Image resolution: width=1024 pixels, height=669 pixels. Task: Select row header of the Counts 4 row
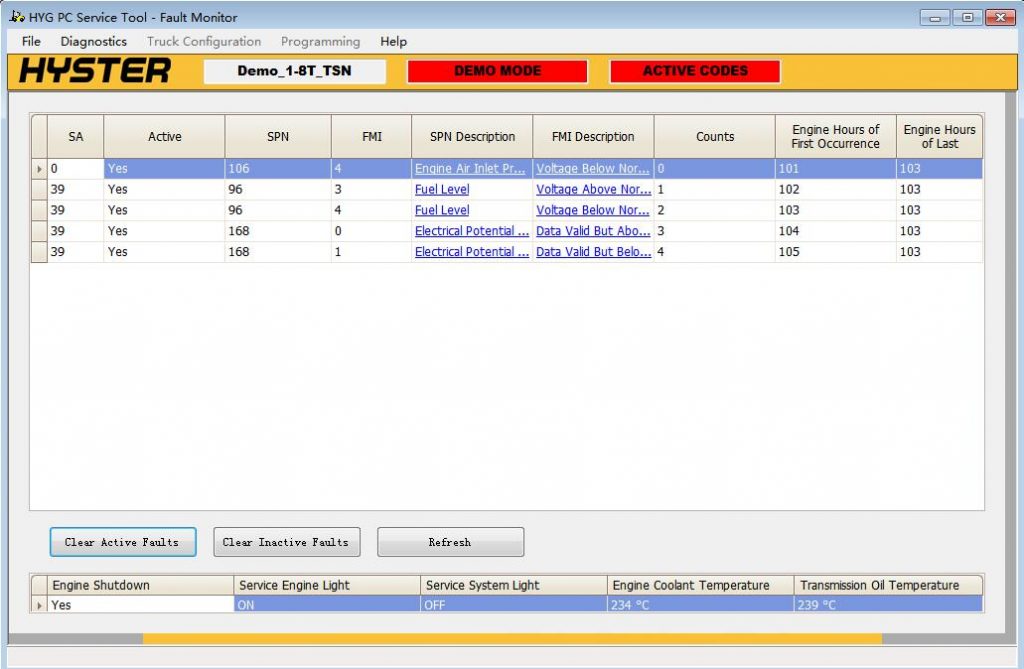(x=39, y=252)
